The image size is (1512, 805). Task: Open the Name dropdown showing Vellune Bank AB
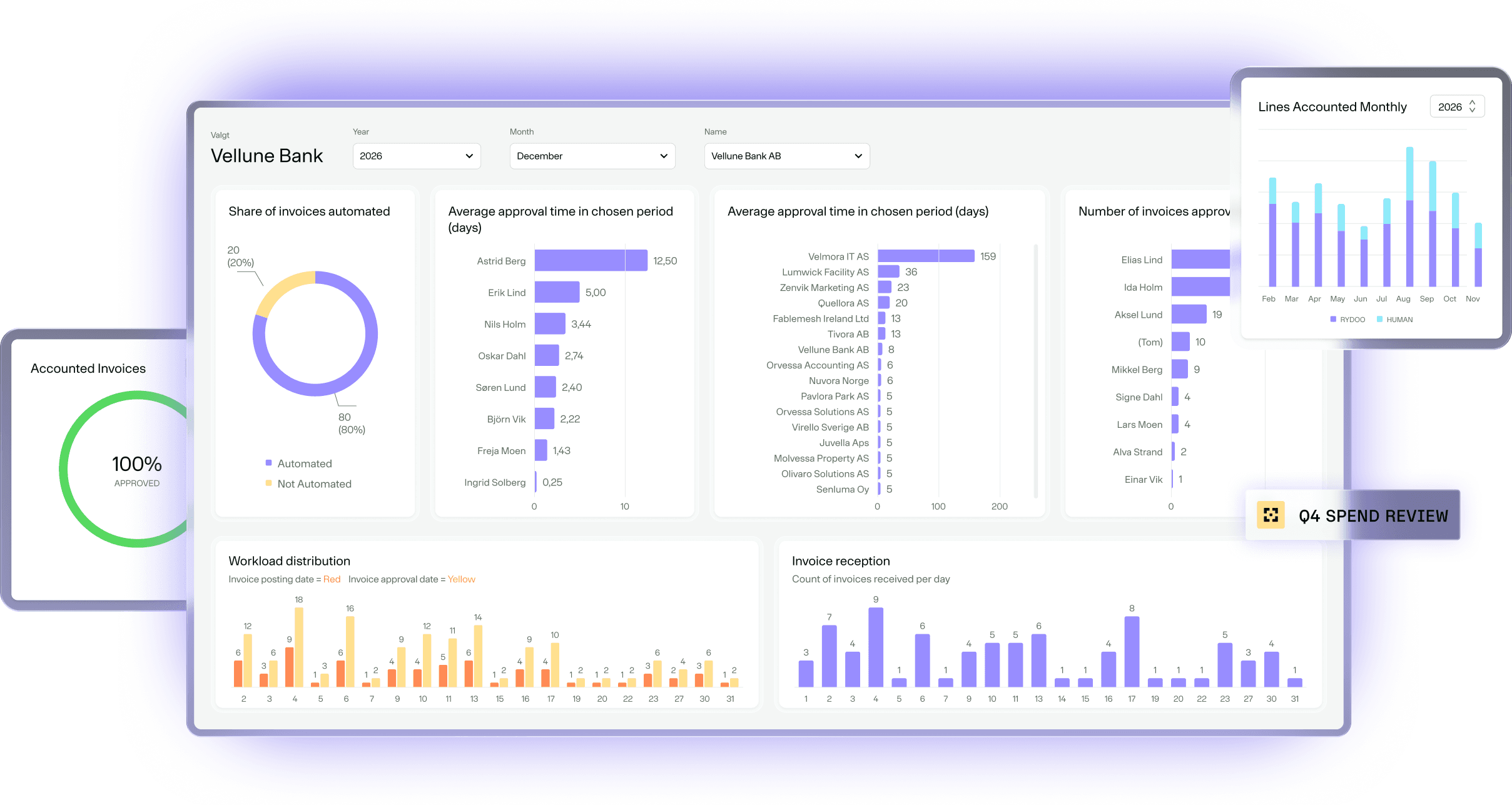[x=786, y=156]
